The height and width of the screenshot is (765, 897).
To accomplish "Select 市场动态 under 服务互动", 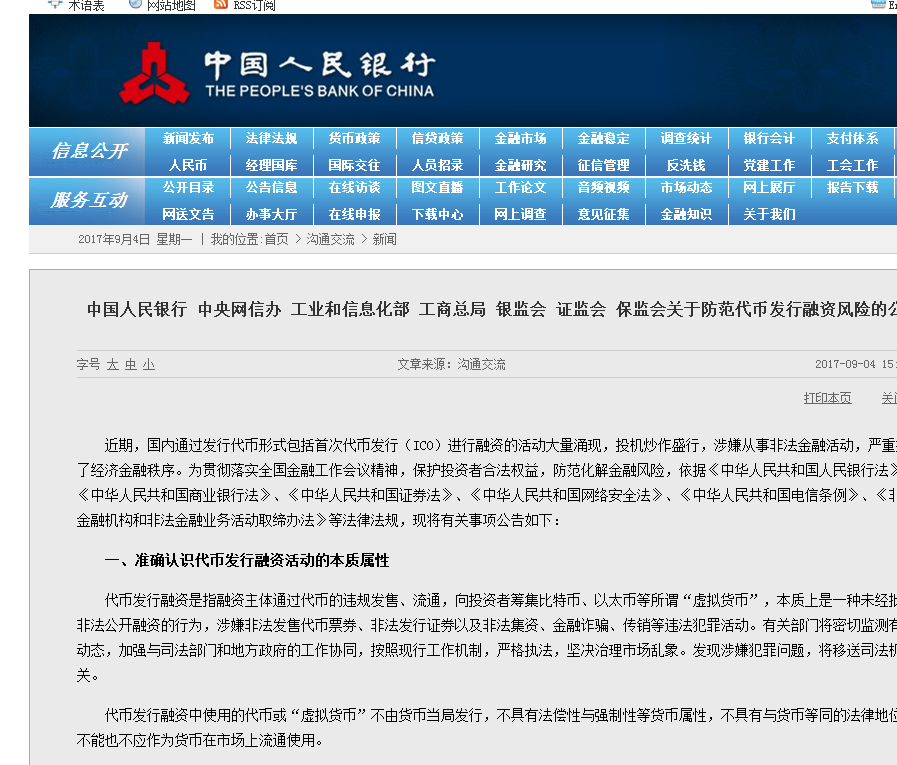I will 686,188.
